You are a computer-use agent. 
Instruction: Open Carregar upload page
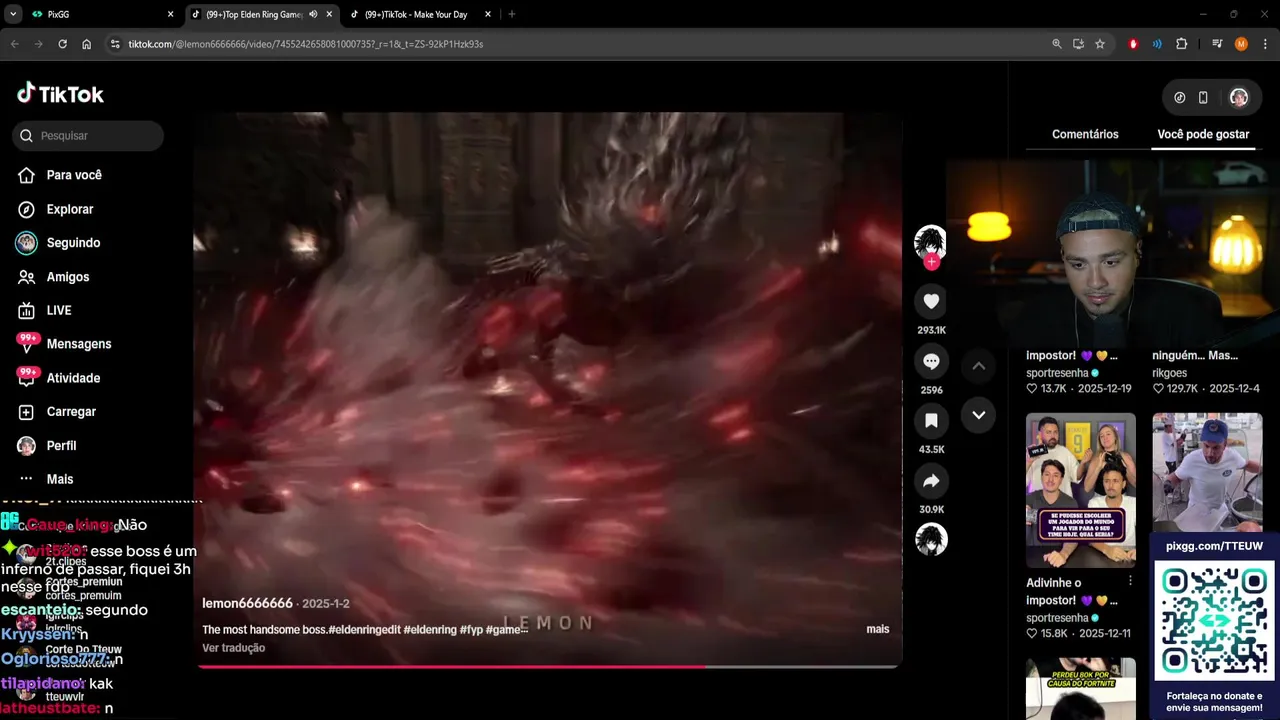click(x=71, y=412)
